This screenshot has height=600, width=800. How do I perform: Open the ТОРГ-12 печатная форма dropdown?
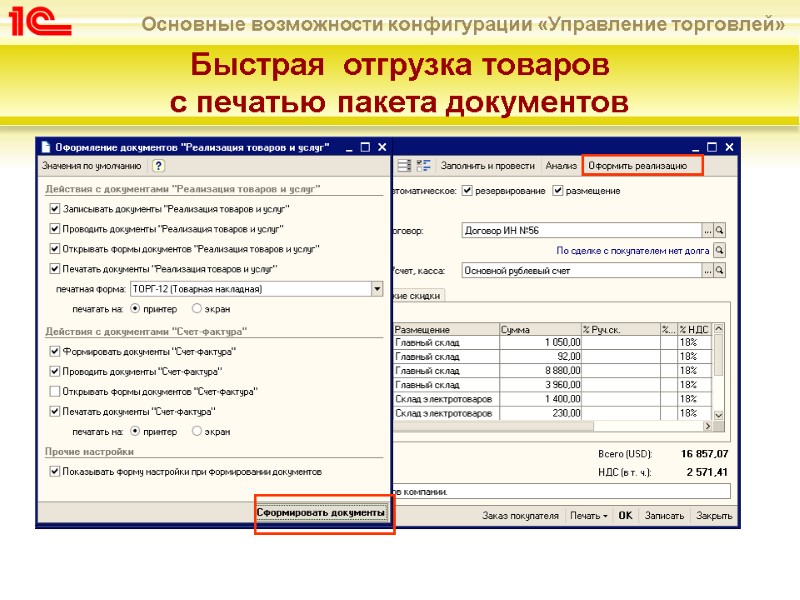(376, 289)
